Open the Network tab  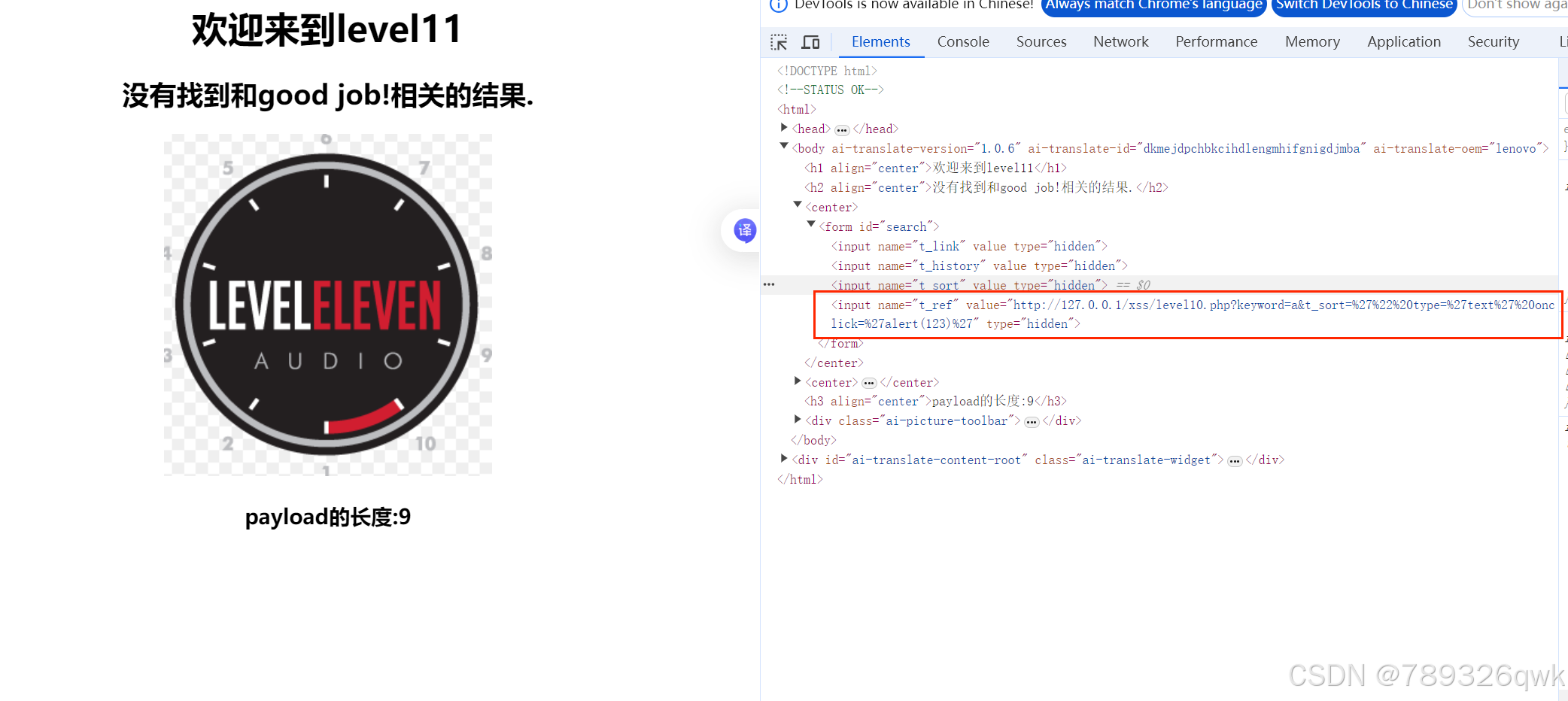coord(1121,42)
